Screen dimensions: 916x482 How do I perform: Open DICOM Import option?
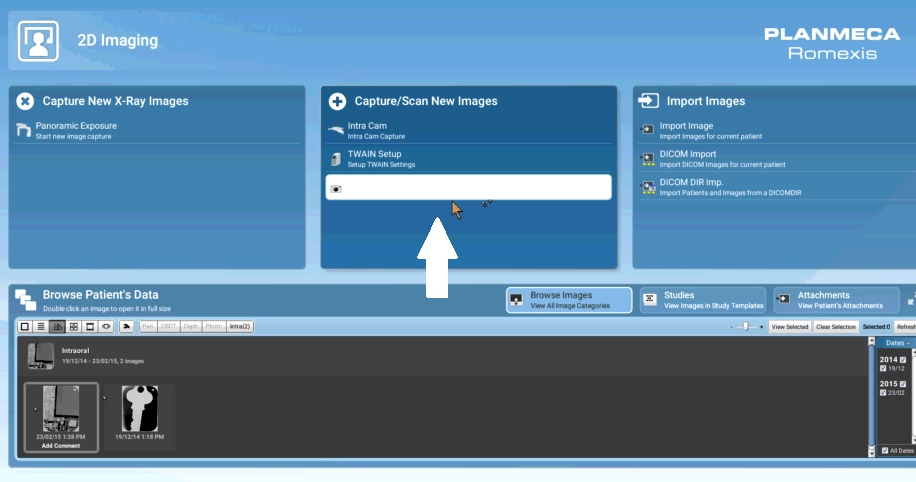777,159
